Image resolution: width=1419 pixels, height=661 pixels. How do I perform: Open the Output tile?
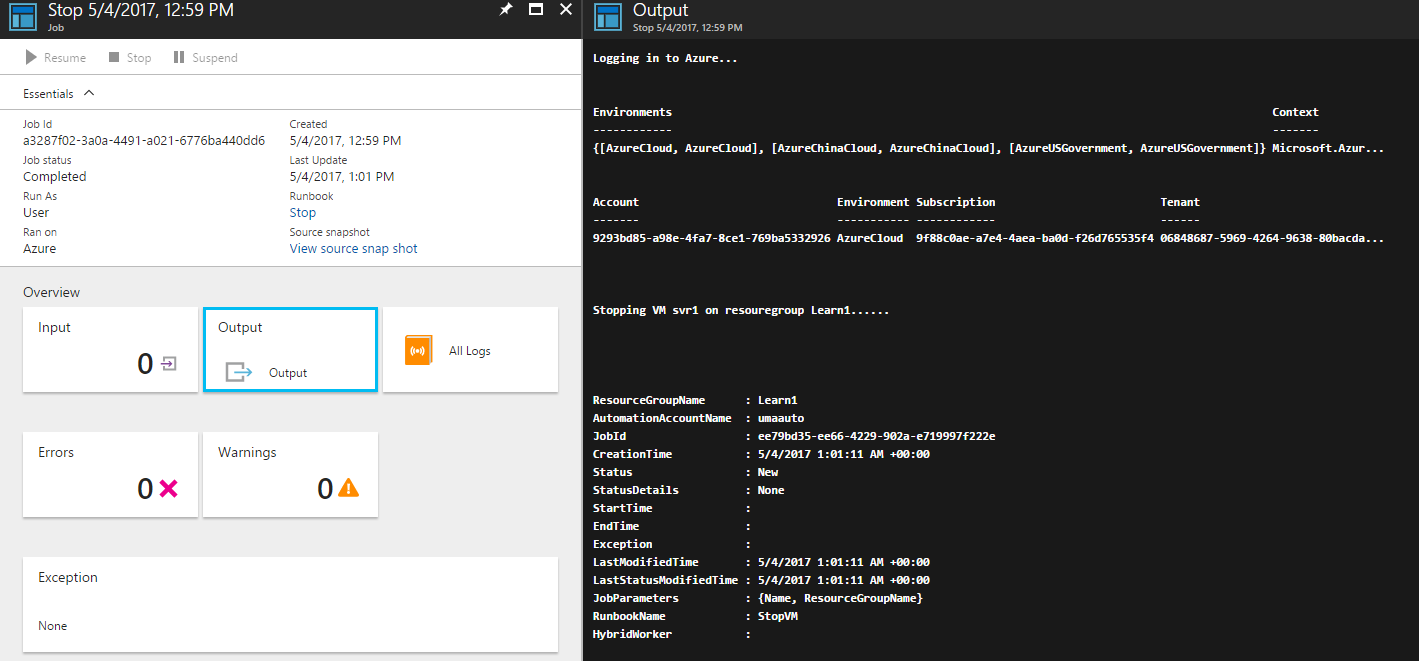coord(290,349)
